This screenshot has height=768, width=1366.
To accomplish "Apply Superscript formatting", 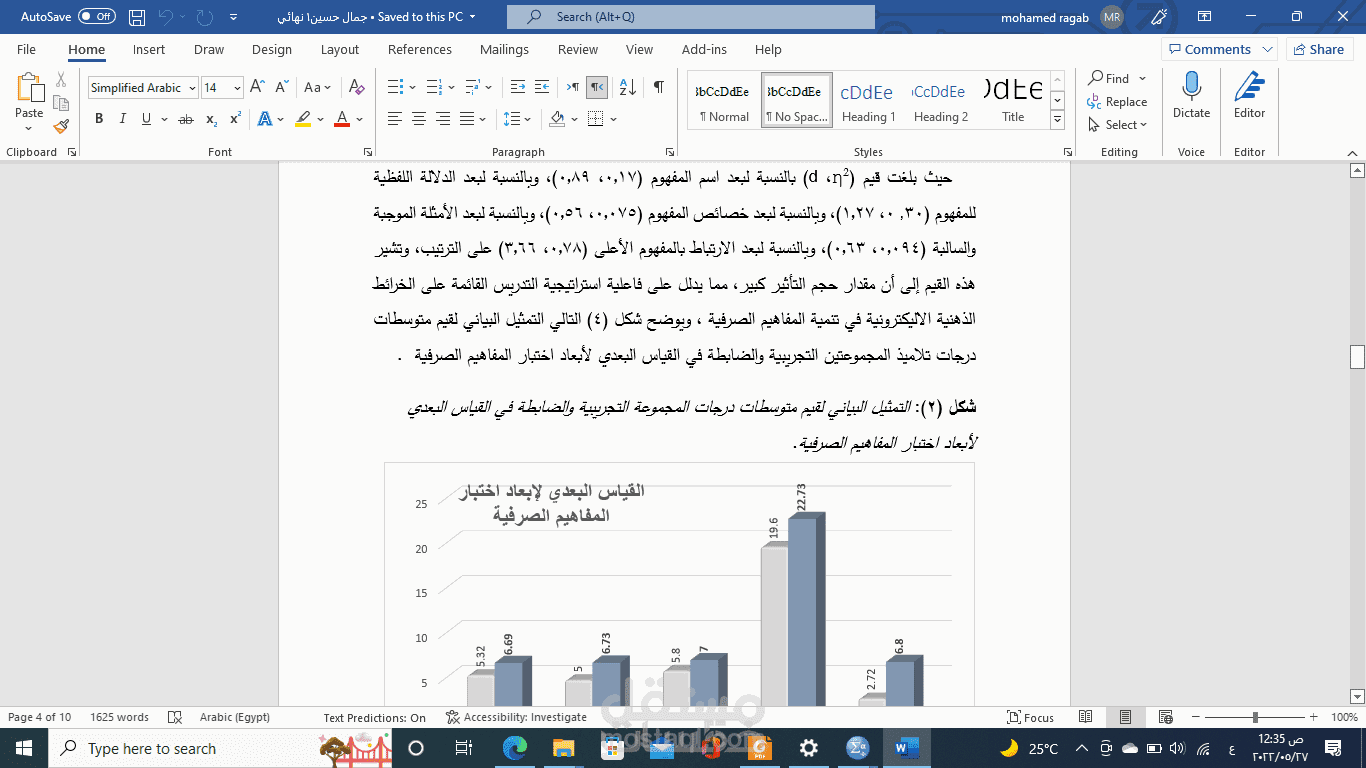I will coord(235,119).
